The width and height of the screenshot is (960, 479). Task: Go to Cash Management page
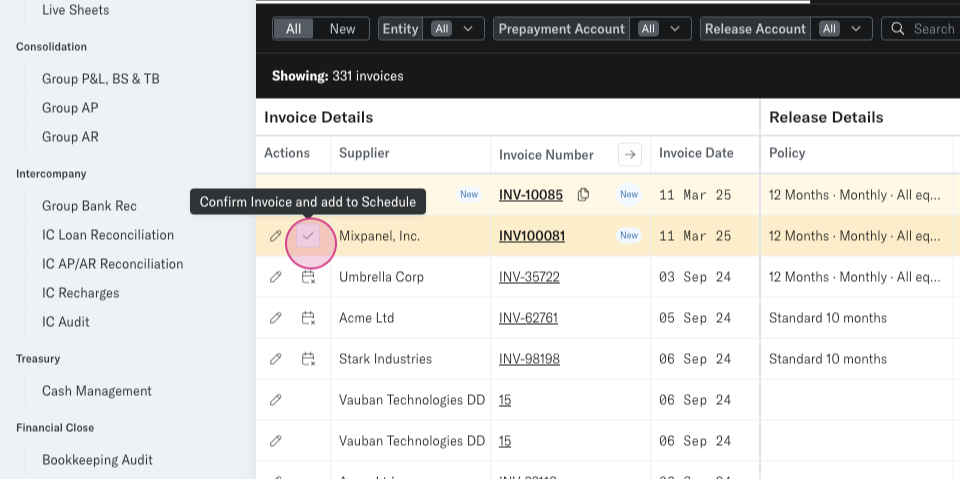click(x=97, y=391)
